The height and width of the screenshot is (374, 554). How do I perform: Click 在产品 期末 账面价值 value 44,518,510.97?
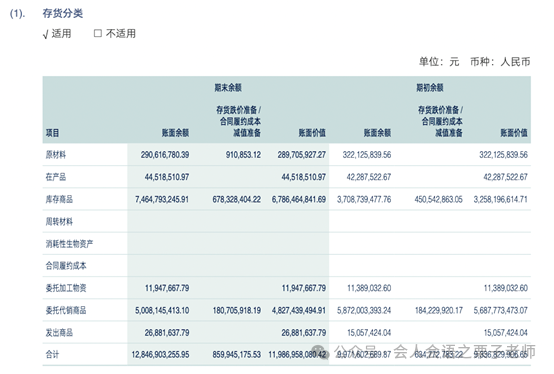[x=303, y=177]
